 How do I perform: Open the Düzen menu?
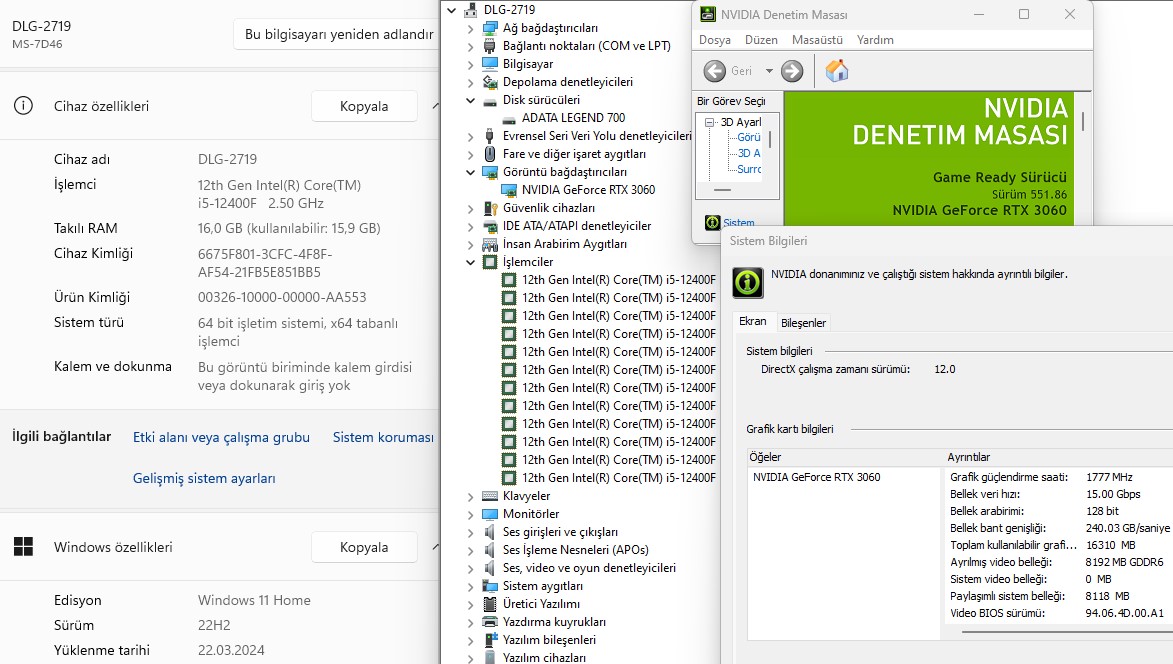(761, 40)
